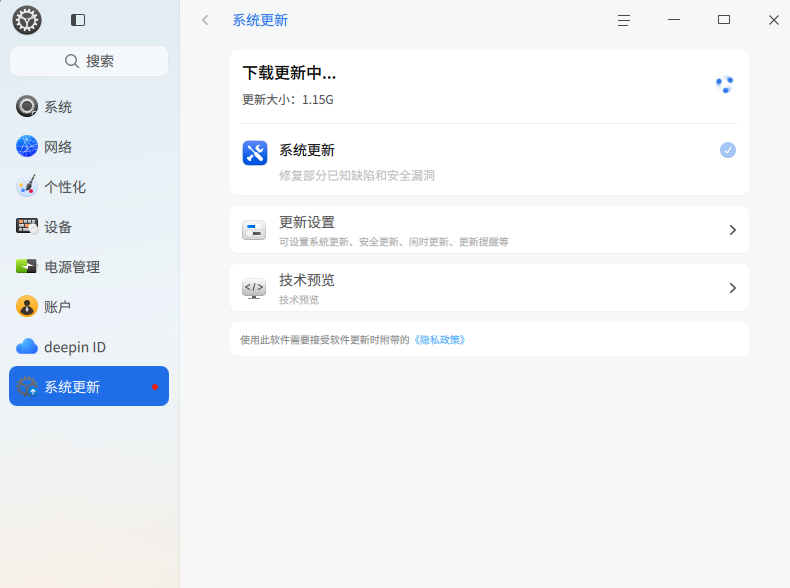
Task: Go back with the left arrow
Action: 205,20
